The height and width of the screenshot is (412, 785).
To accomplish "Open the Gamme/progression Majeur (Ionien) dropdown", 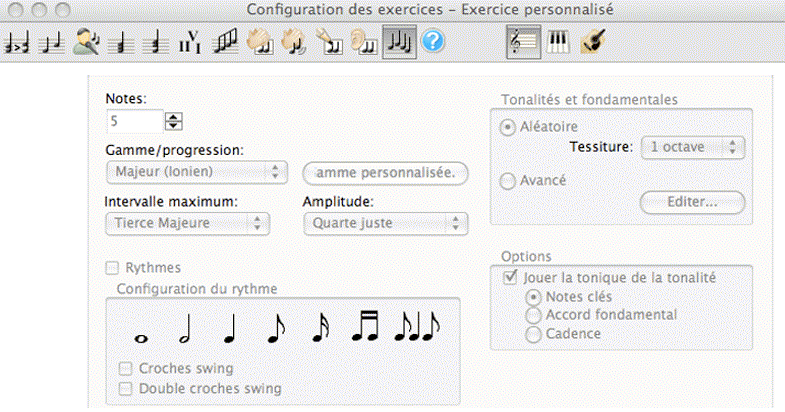I will tap(195, 172).
